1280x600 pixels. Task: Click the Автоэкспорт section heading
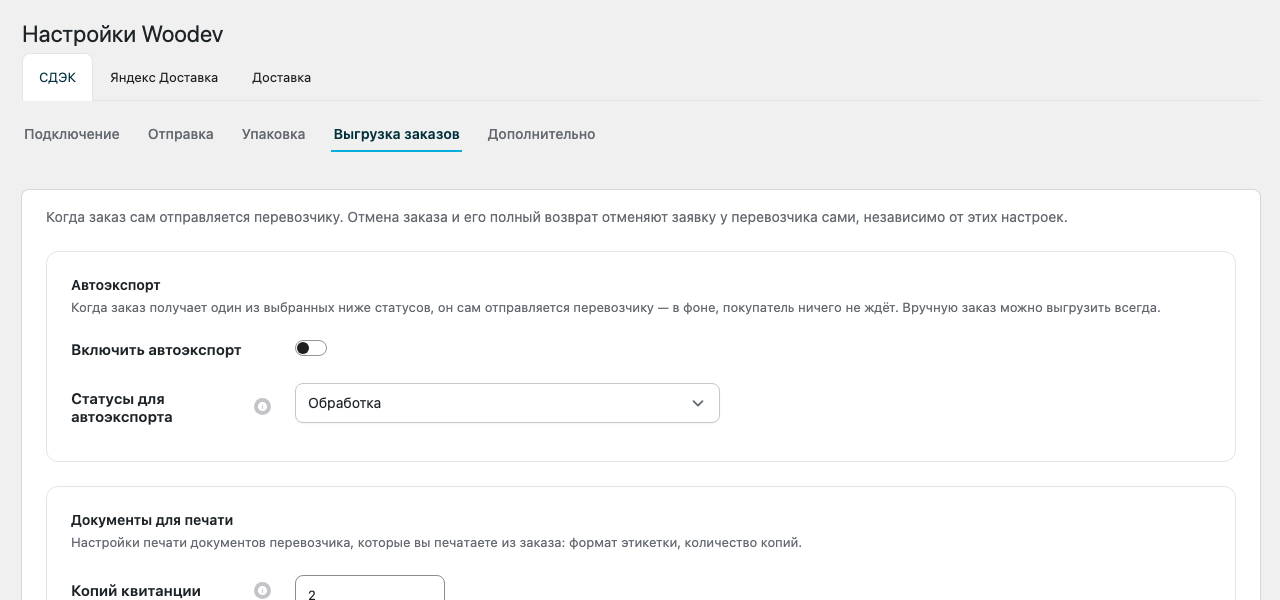[x=116, y=285]
